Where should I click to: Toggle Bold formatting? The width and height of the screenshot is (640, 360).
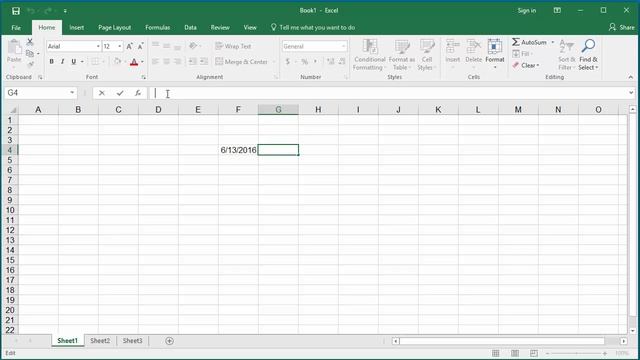pyautogui.click(x=51, y=62)
